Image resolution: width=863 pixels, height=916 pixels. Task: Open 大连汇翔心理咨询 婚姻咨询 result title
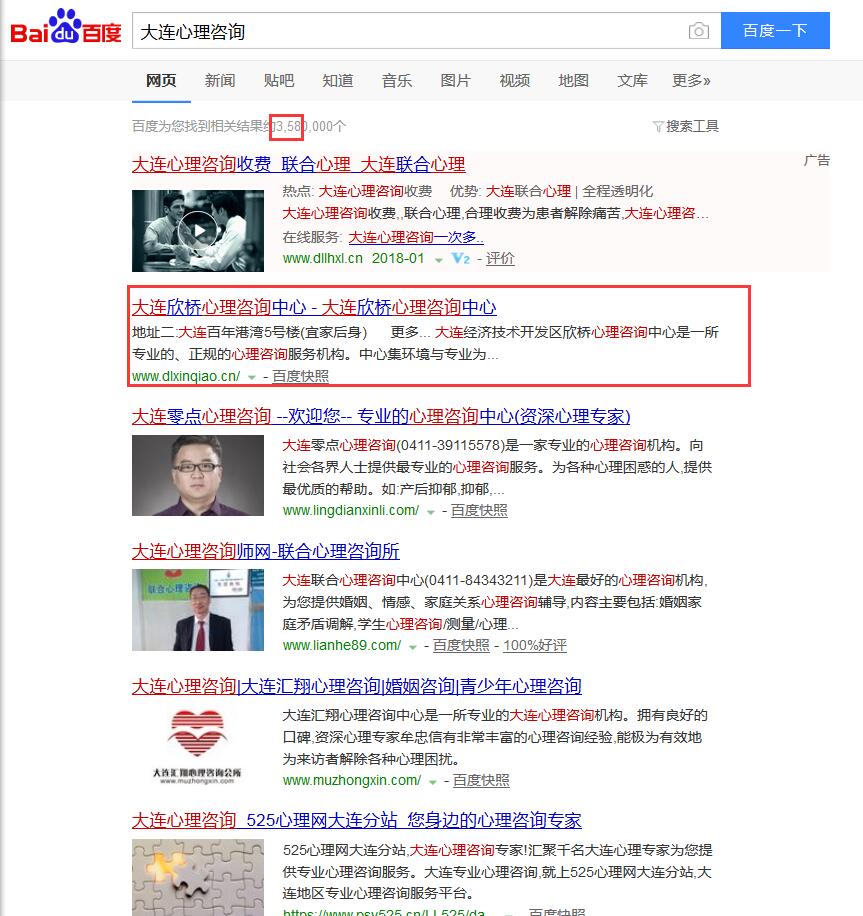pyautogui.click(x=356, y=686)
